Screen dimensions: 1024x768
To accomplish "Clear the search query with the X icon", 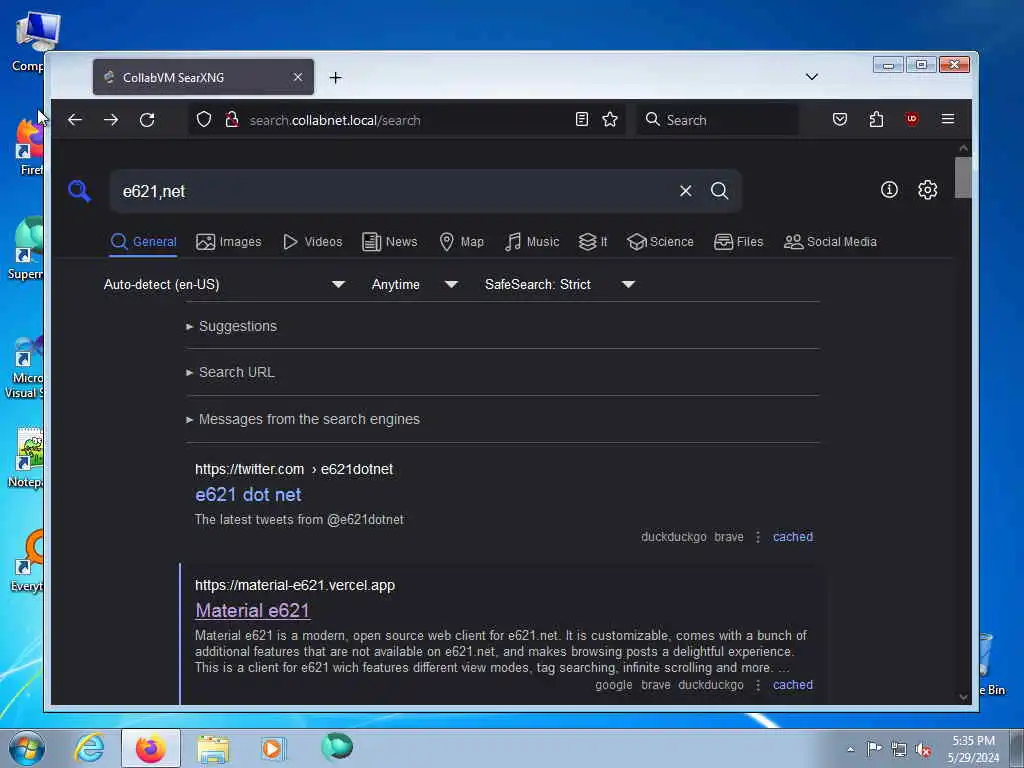I will [x=686, y=191].
